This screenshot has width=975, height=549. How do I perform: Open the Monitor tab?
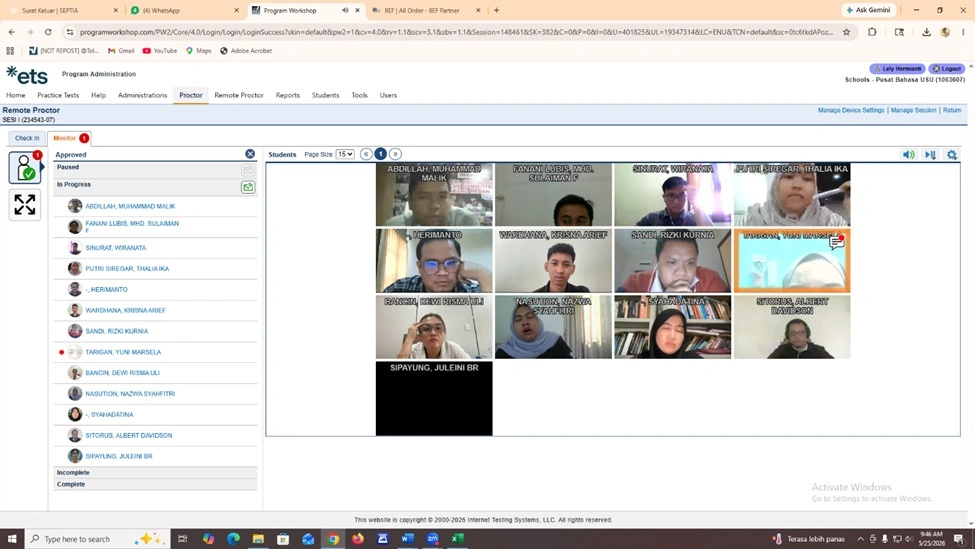[70, 138]
